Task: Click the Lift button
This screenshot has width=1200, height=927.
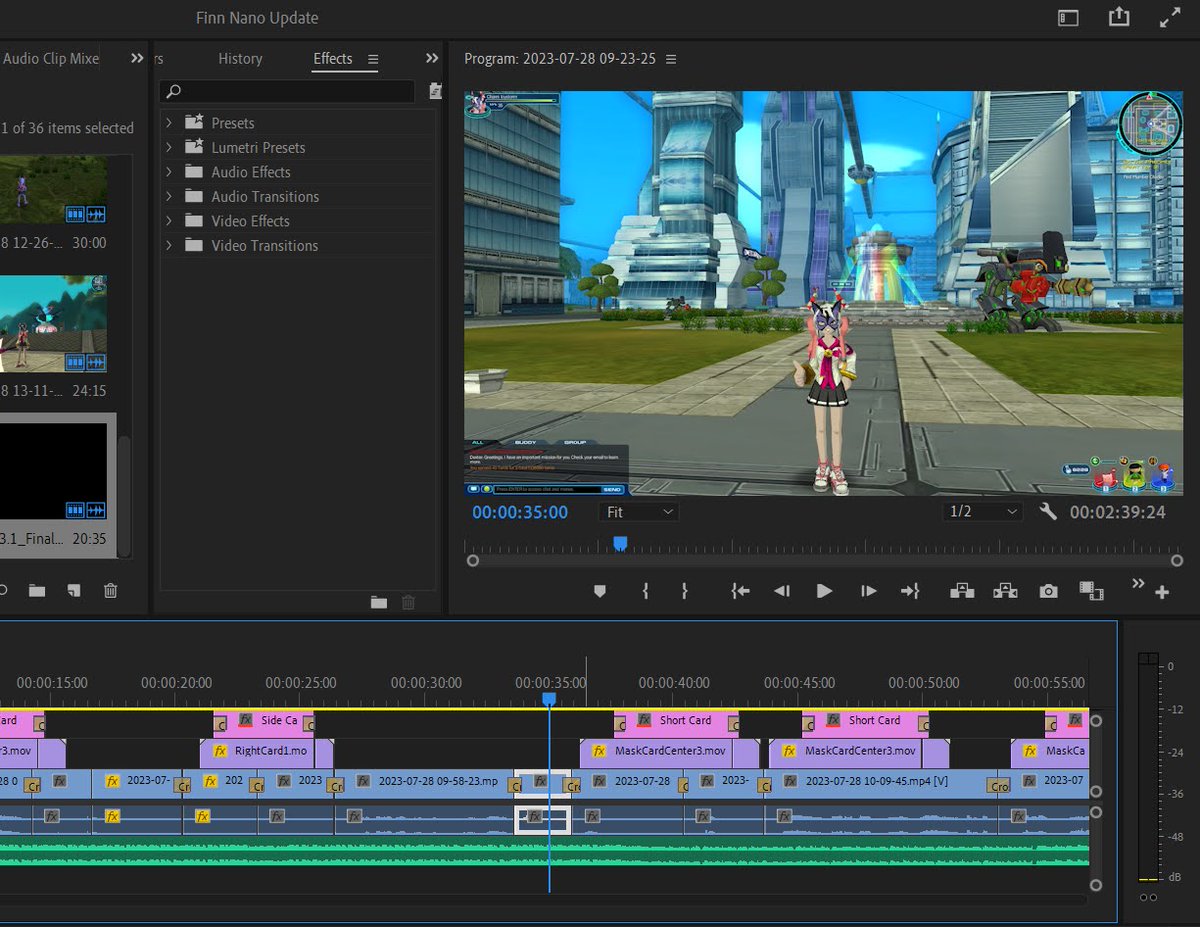Action: pyautogui.click(x=962, y=591)
